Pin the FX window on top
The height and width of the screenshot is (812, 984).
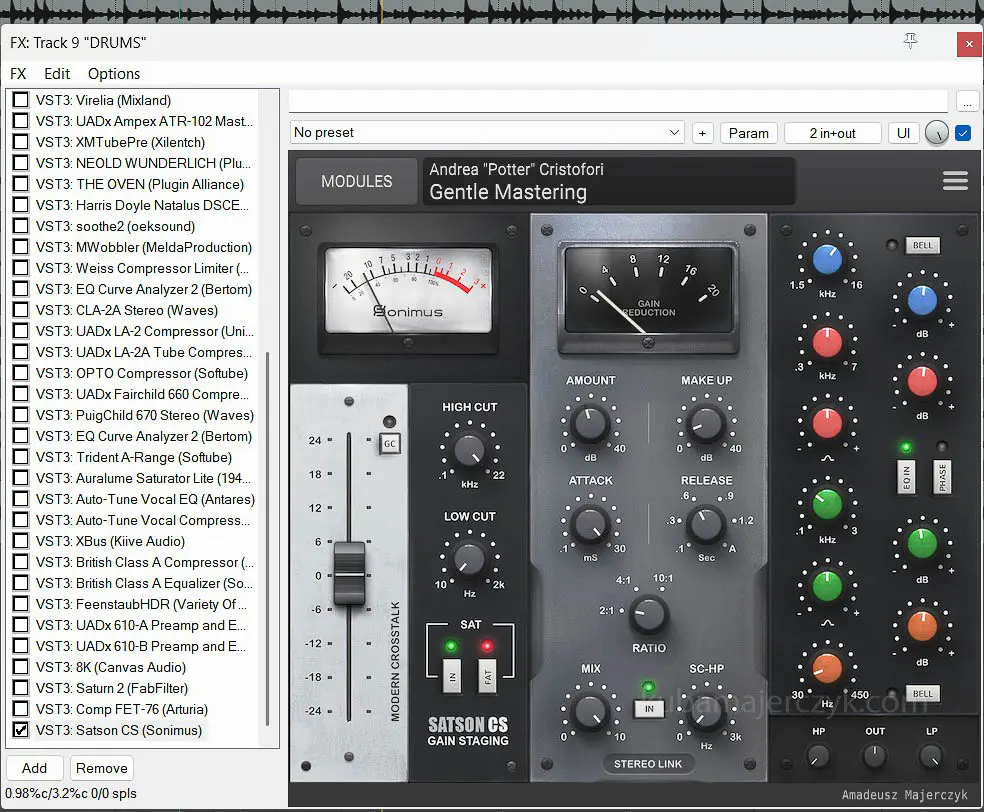(910, 41)
